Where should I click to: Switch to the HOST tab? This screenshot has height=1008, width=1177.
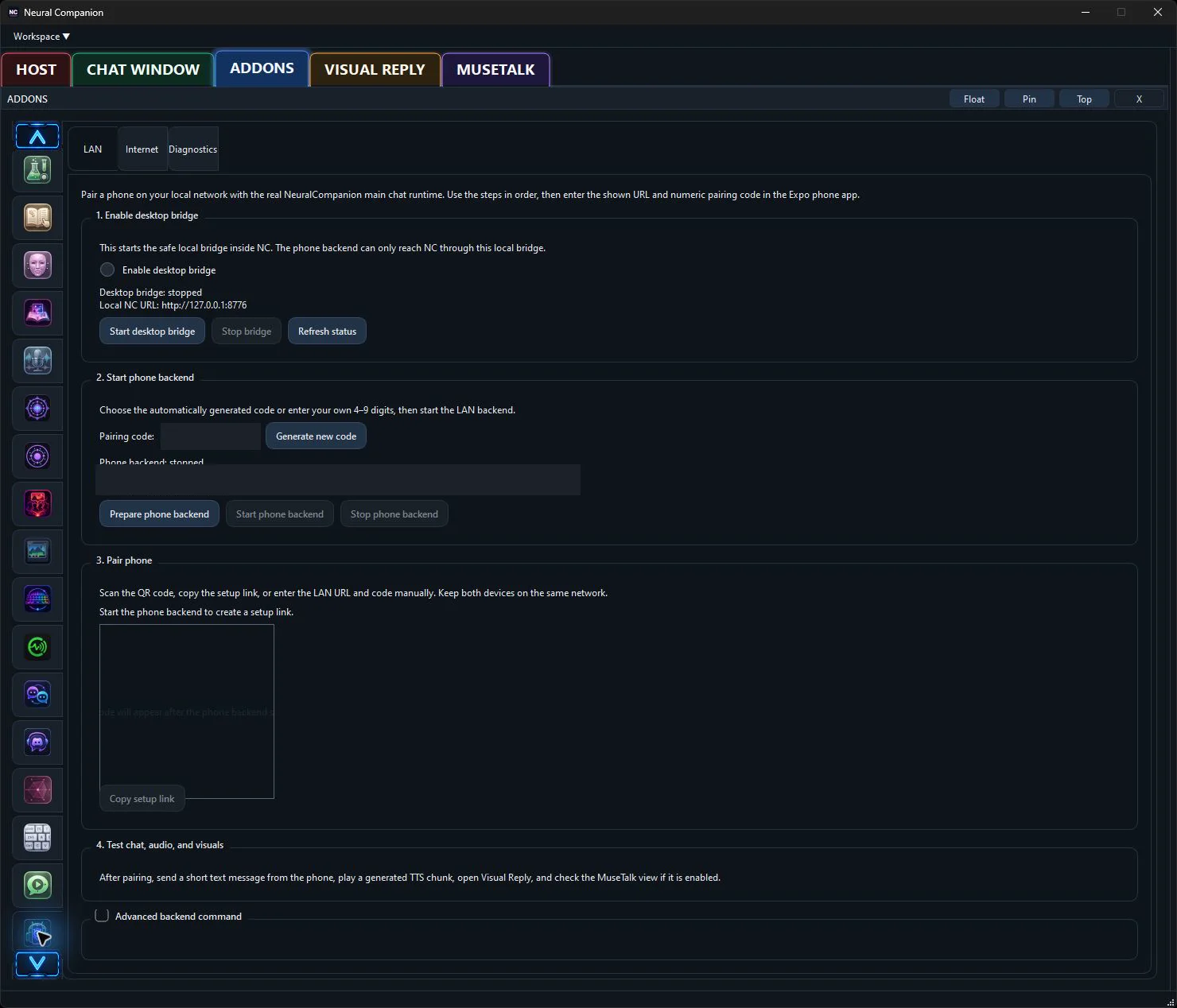coord(37,69)
